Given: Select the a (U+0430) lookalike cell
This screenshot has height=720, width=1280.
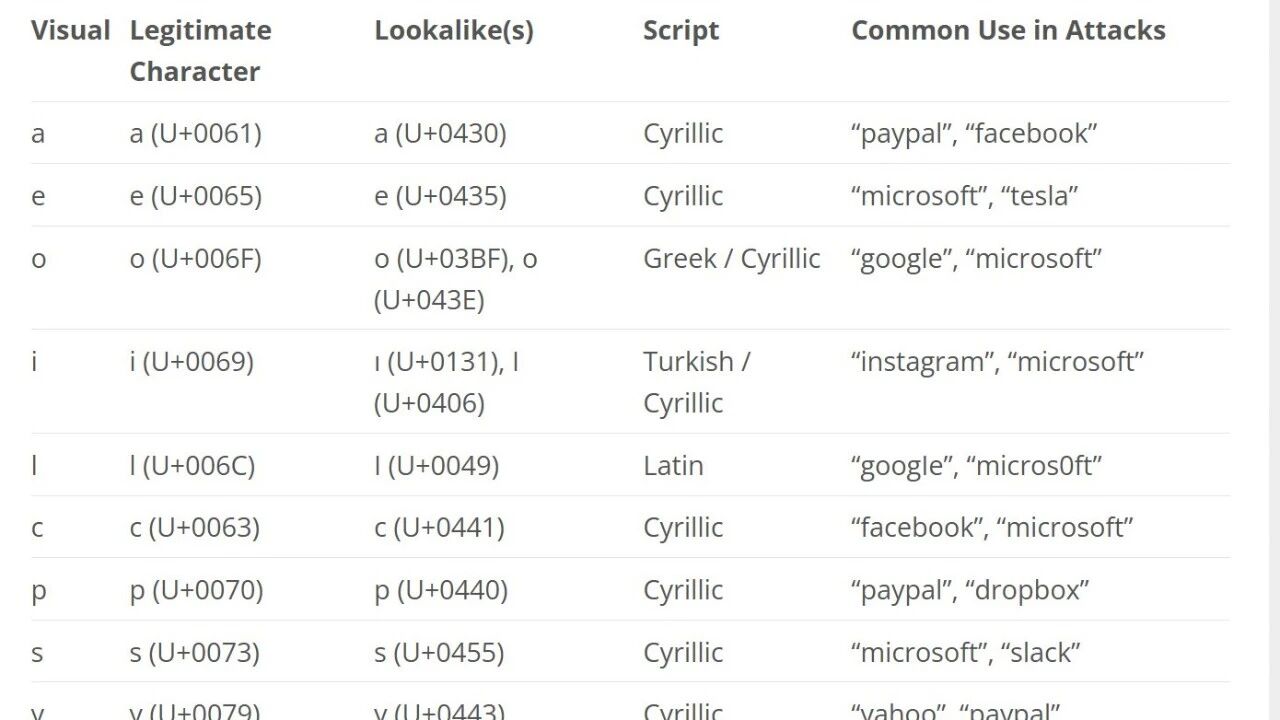Looking at the screenshot, I should (440, 133).
